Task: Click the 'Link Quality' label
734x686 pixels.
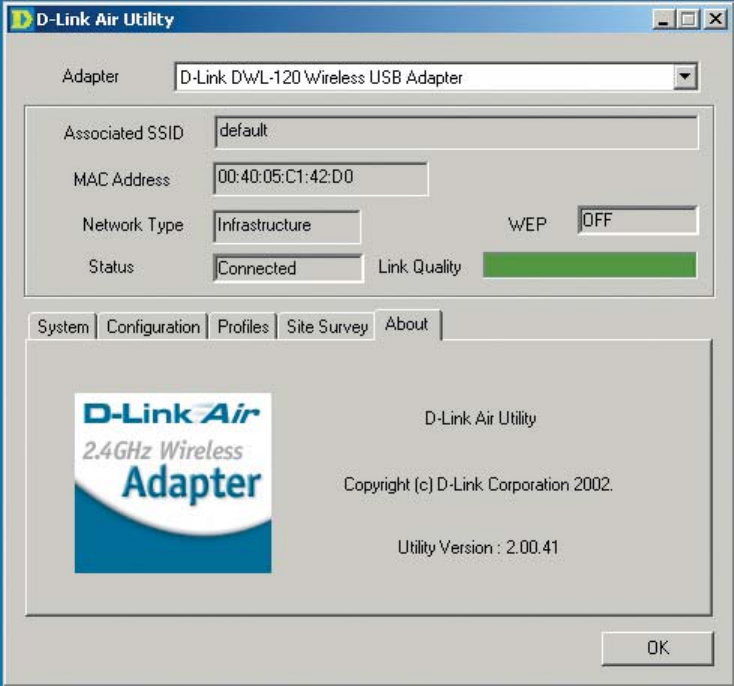Action: pyautogui.click(x=419, y=267)
